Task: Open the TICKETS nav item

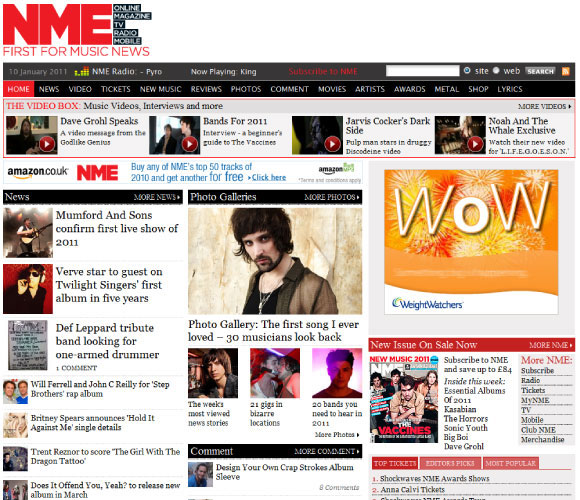Action: point(116,89)
